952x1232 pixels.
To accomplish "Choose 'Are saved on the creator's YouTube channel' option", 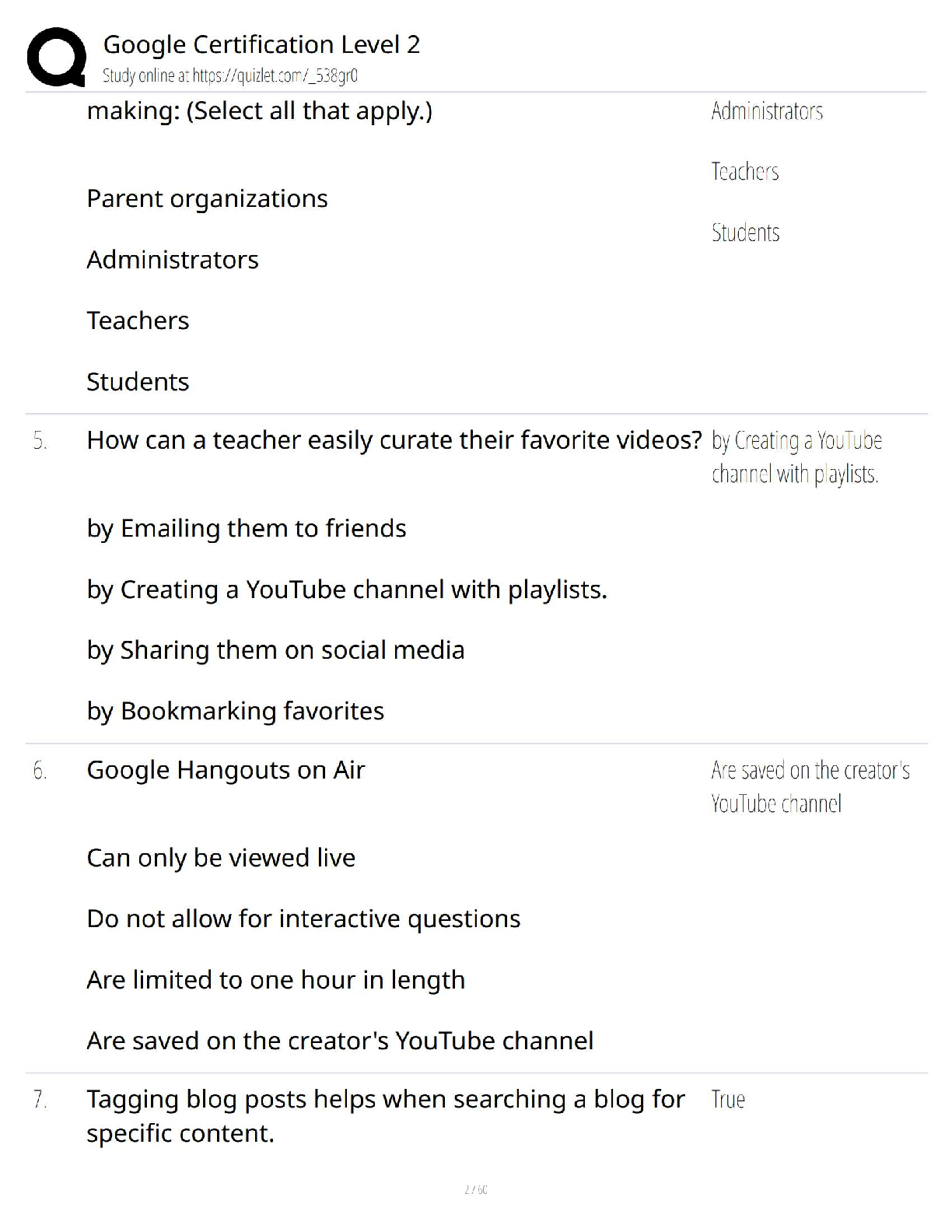I will 340,1041.
